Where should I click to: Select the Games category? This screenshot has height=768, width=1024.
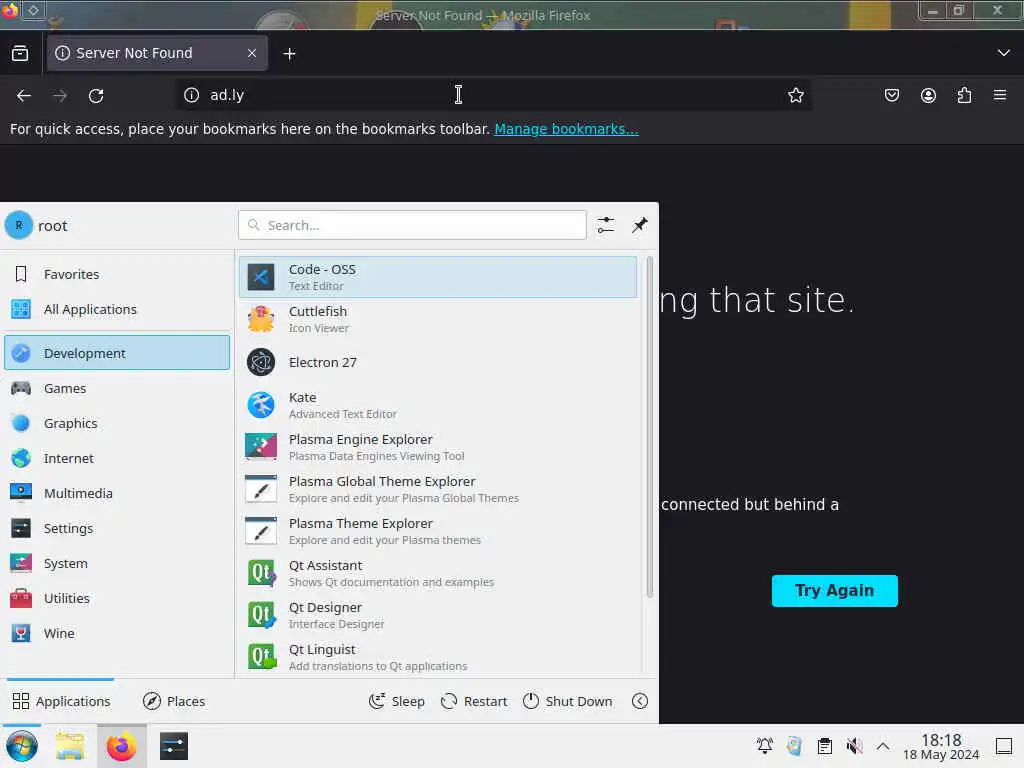(117, 389)
